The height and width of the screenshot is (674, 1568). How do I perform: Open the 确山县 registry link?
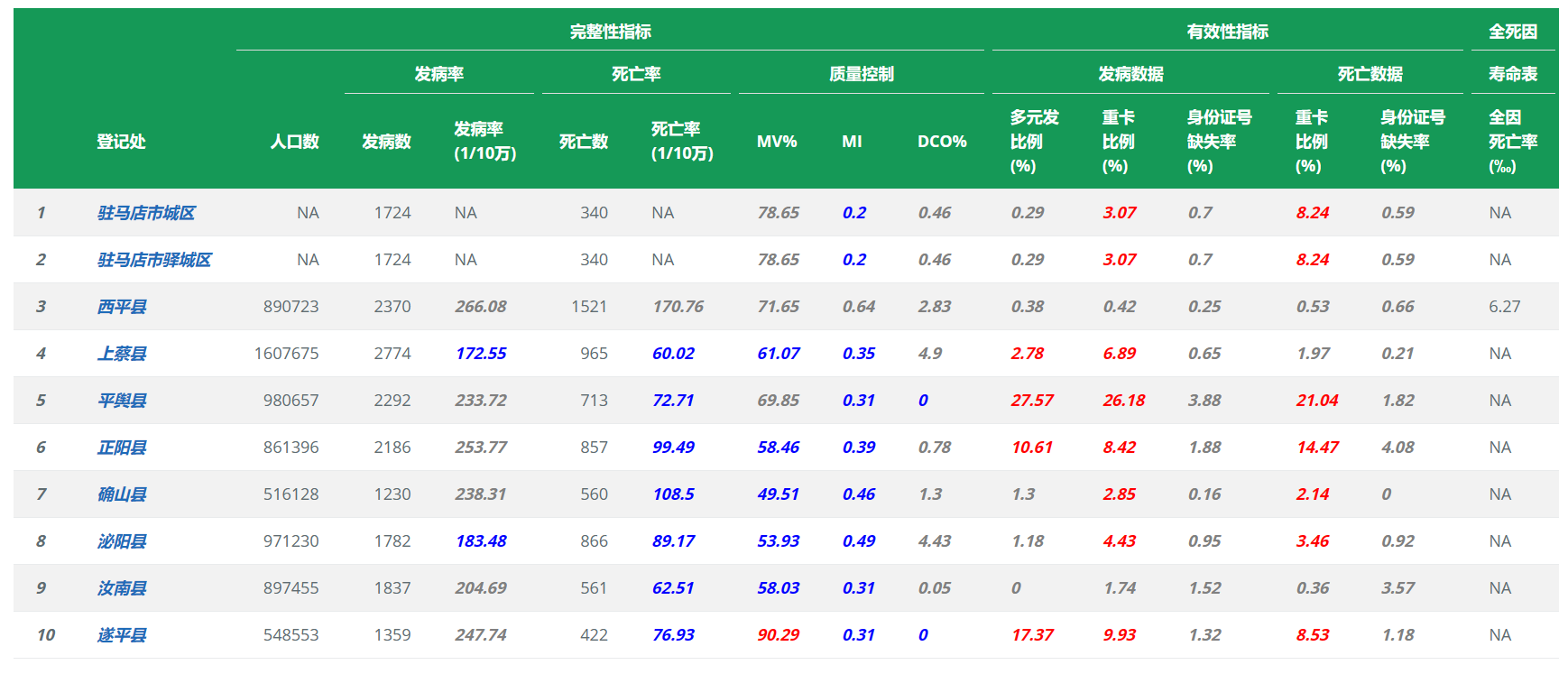(x=122, y=494)
